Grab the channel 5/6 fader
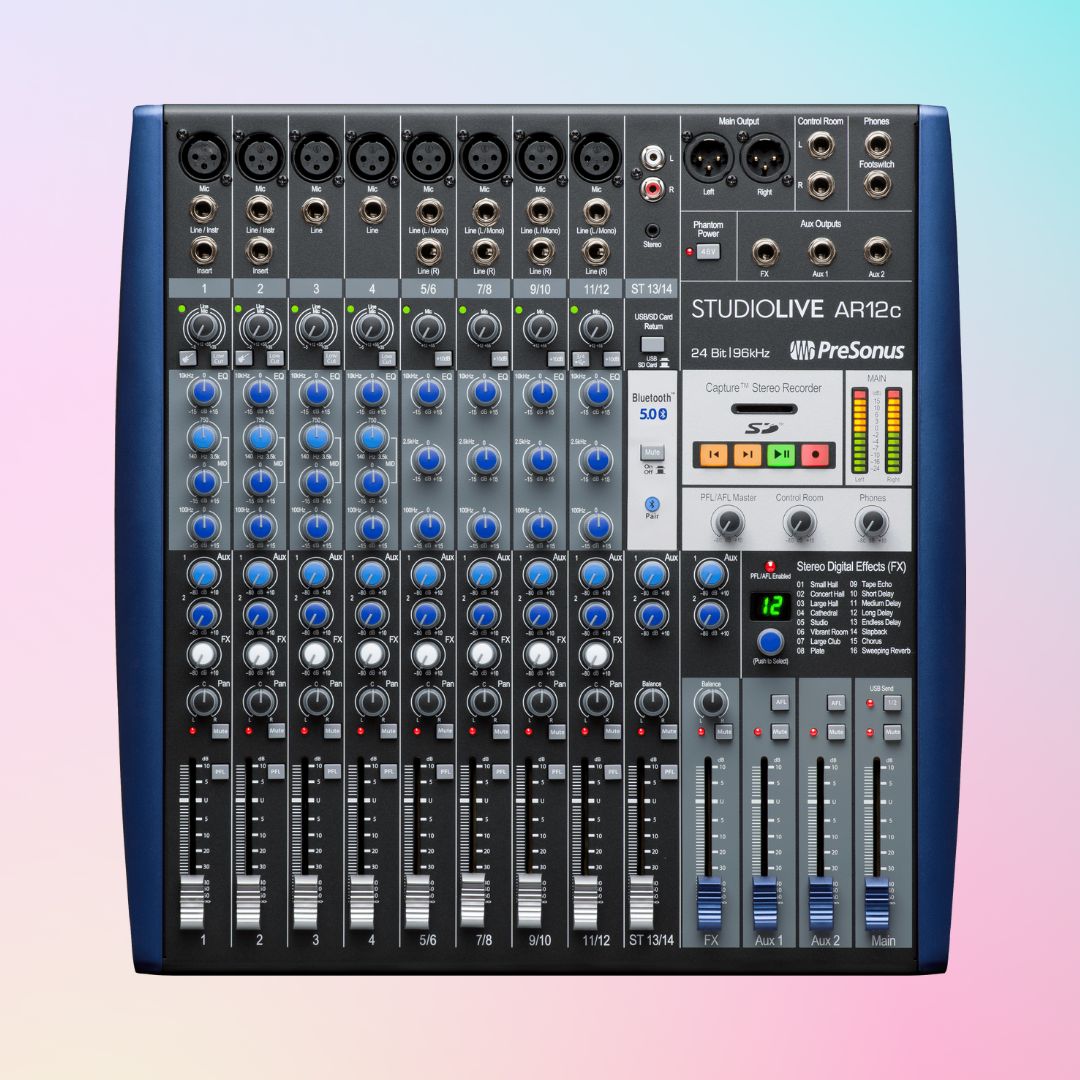This screenshot has height=1080, width=1080. click(x=417, y=902)
